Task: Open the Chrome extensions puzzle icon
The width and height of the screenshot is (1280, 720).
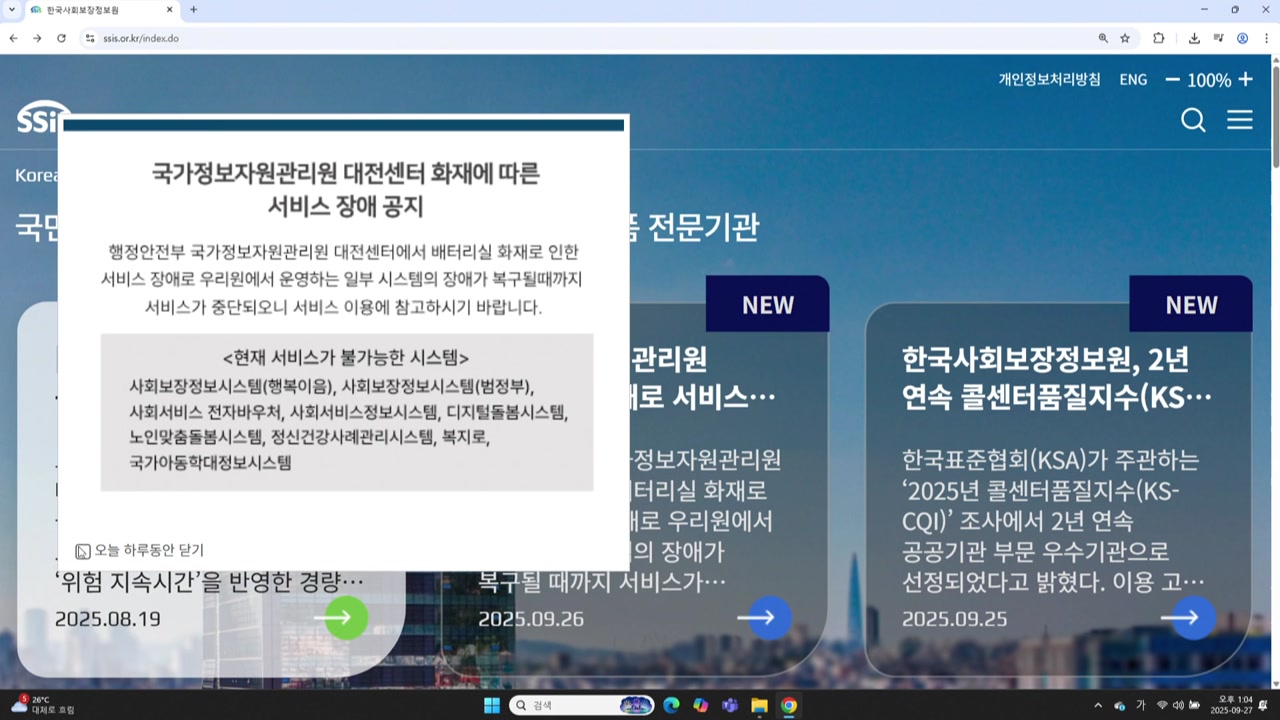Action: [1159, 38]
